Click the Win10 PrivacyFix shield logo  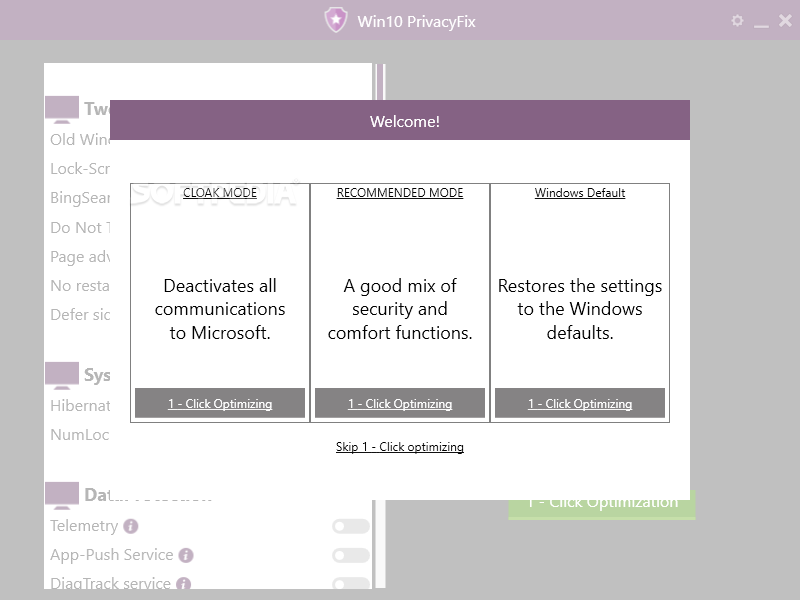tap(336, 20)
